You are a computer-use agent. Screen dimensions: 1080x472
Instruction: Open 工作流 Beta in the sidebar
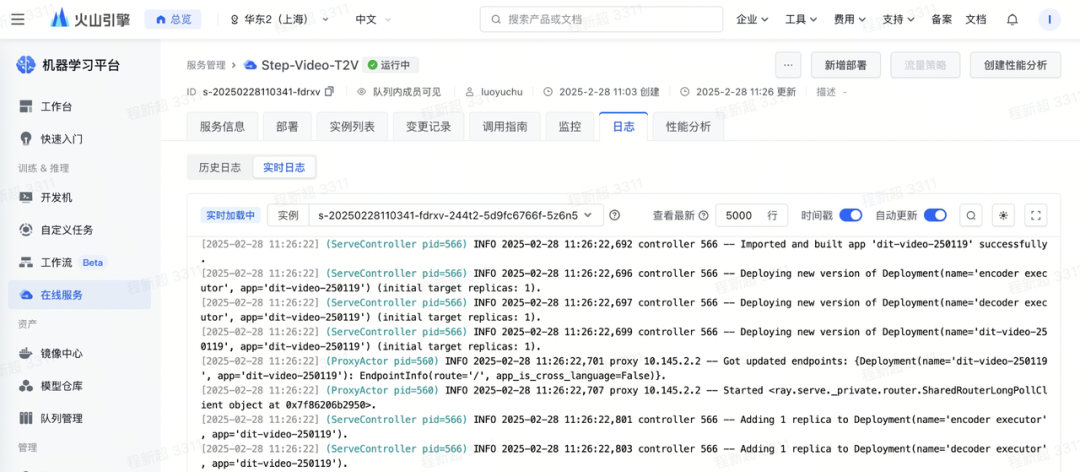pos(79,263)
